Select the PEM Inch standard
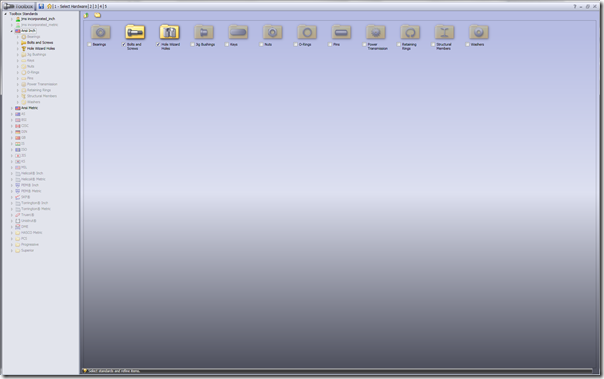 point(31,185)
